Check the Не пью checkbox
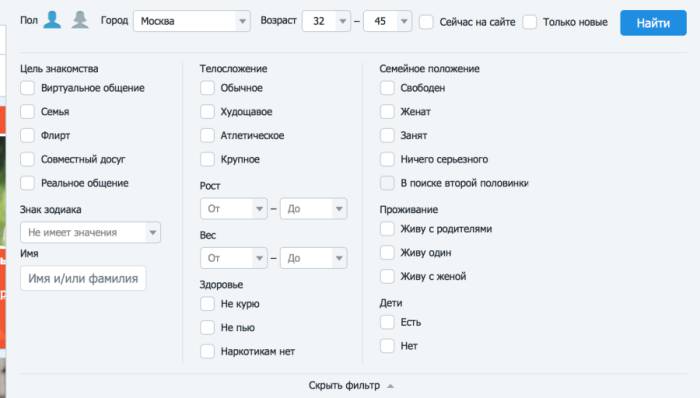The width and height of the screenshot is (700, 398). pos(207,328)
